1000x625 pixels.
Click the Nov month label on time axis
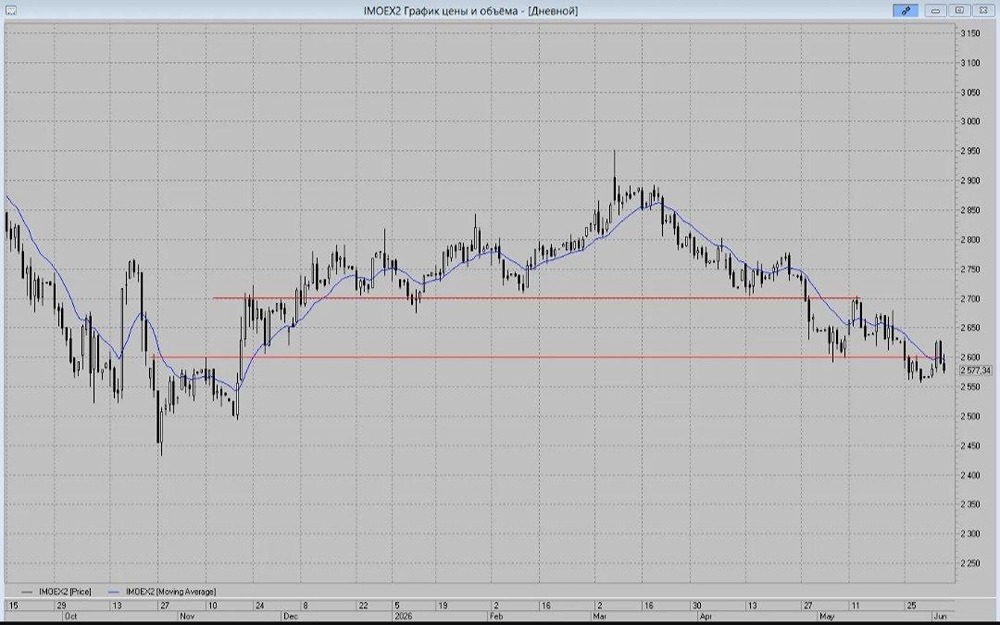coord(188,617)
